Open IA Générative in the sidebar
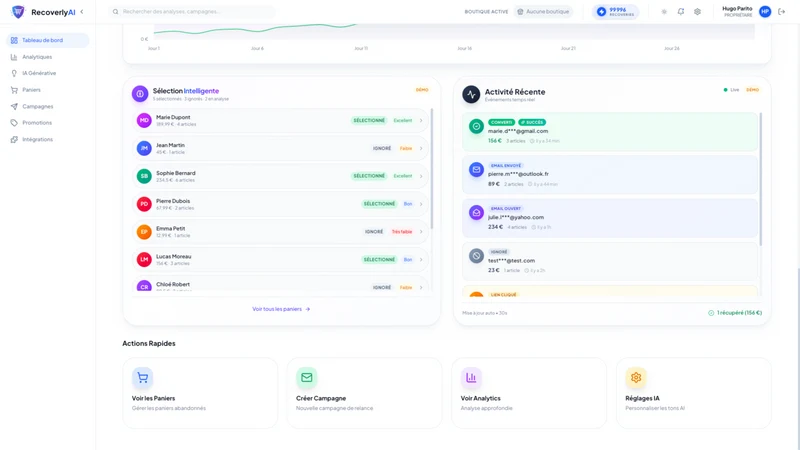Screen dimensions: 800x450 47,73
